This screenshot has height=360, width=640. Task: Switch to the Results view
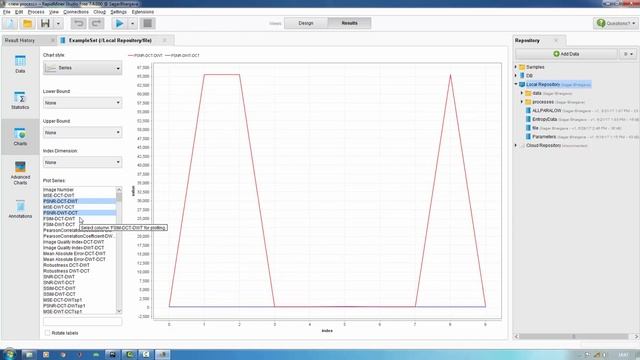349,23
